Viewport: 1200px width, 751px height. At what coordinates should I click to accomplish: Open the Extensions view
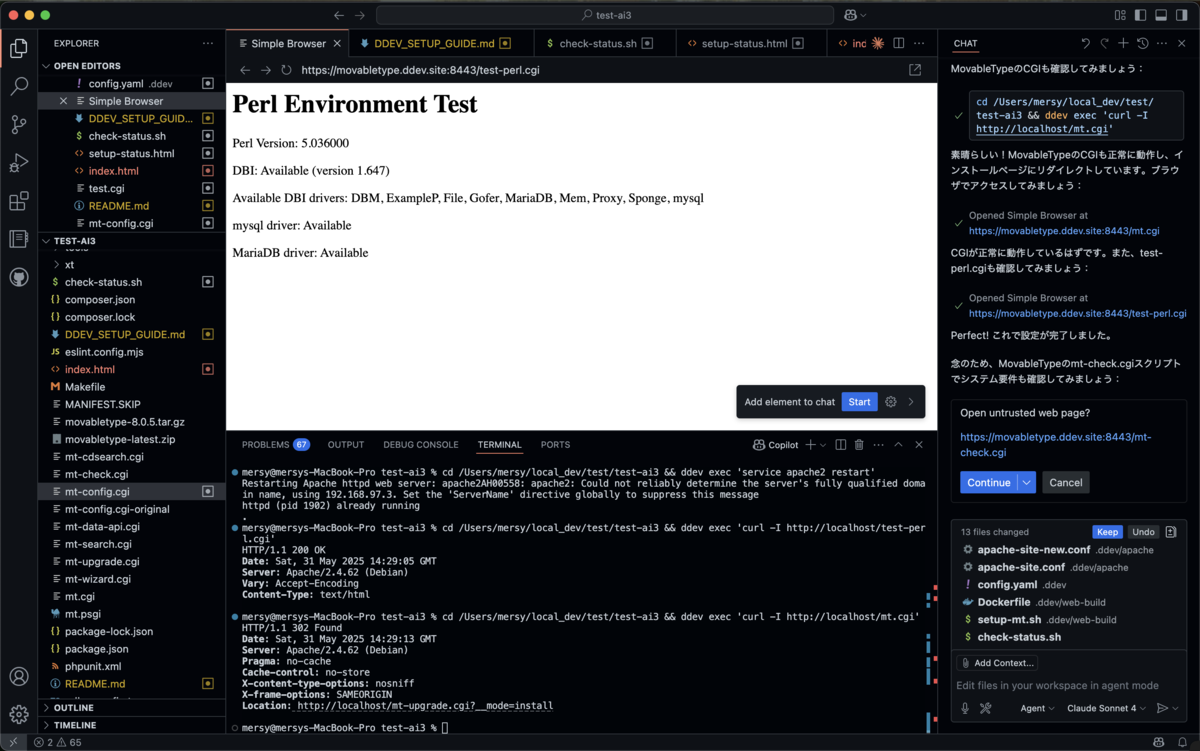point(18,201)
